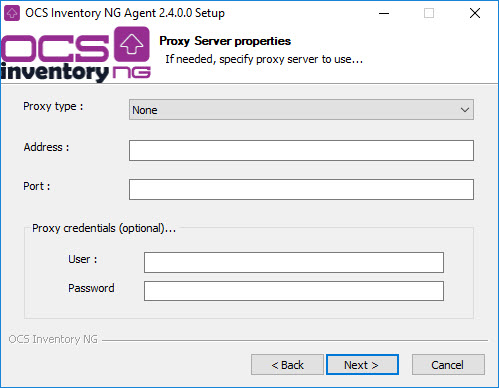Focus the Address text field
499x388 pixels.
(301, 150)
